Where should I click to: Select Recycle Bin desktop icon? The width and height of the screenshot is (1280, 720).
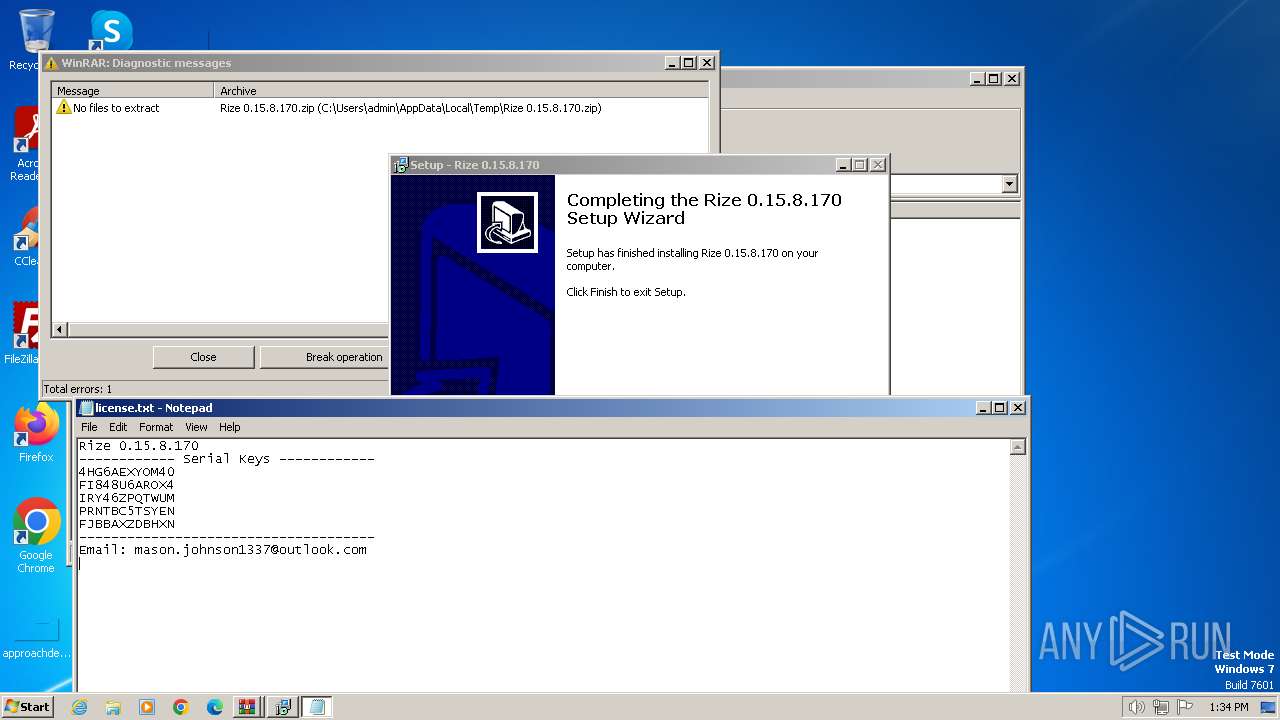pyautogui.click(x=36, y=40)
